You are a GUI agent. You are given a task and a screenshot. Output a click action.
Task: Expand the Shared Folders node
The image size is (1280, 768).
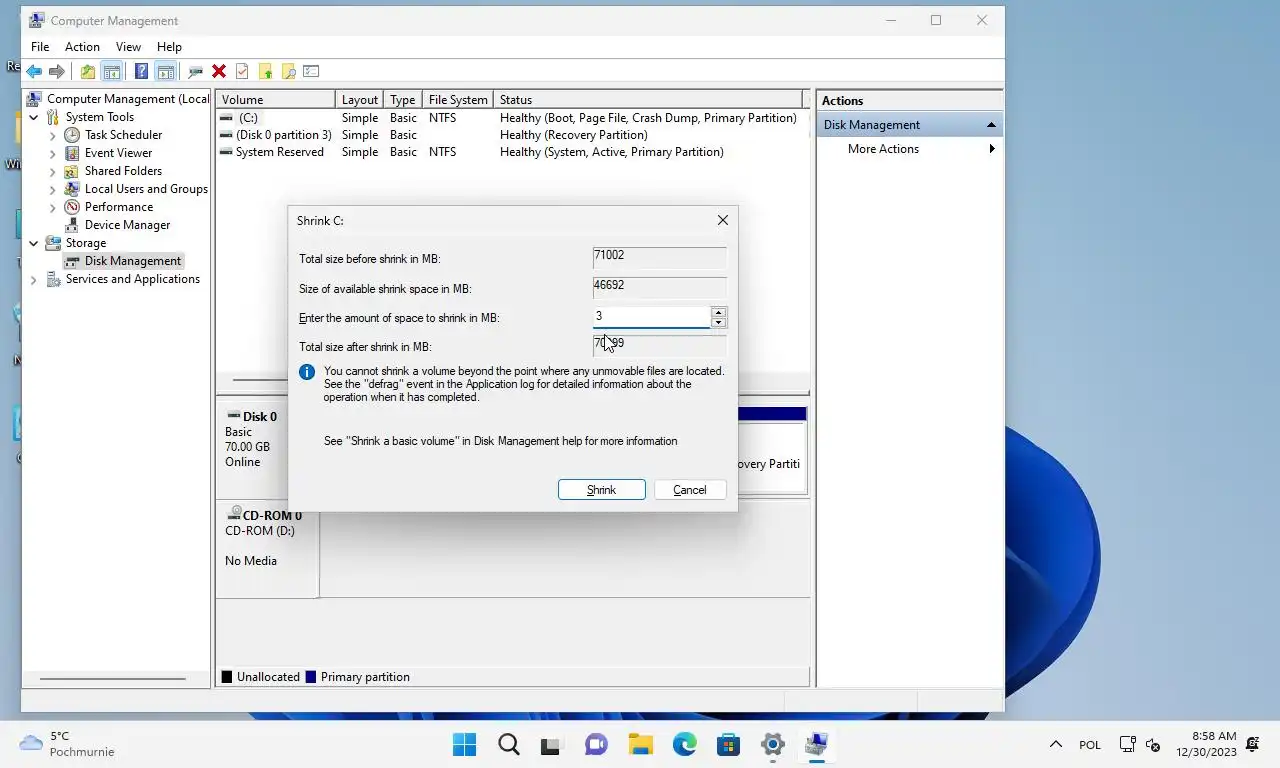click(x=52, y=171)
